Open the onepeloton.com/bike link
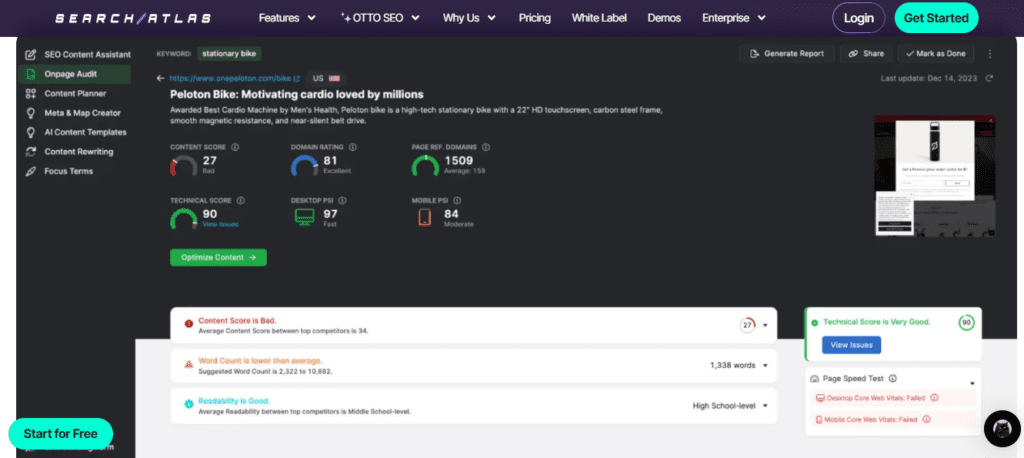The image size is (1024, 458). (234, 78)
